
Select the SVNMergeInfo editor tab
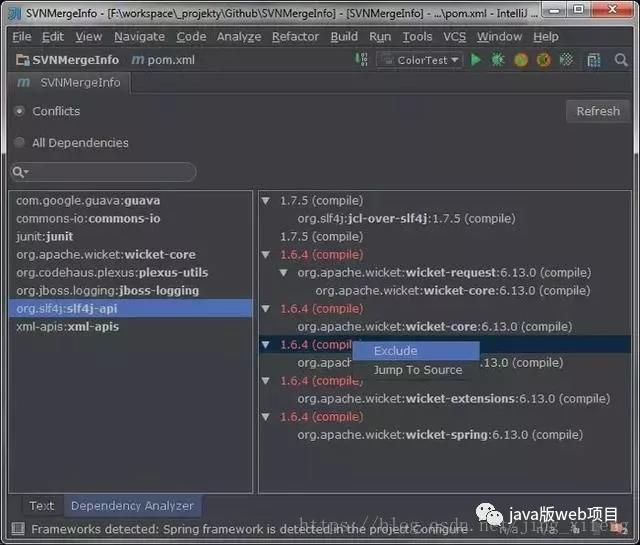point(69,83)
